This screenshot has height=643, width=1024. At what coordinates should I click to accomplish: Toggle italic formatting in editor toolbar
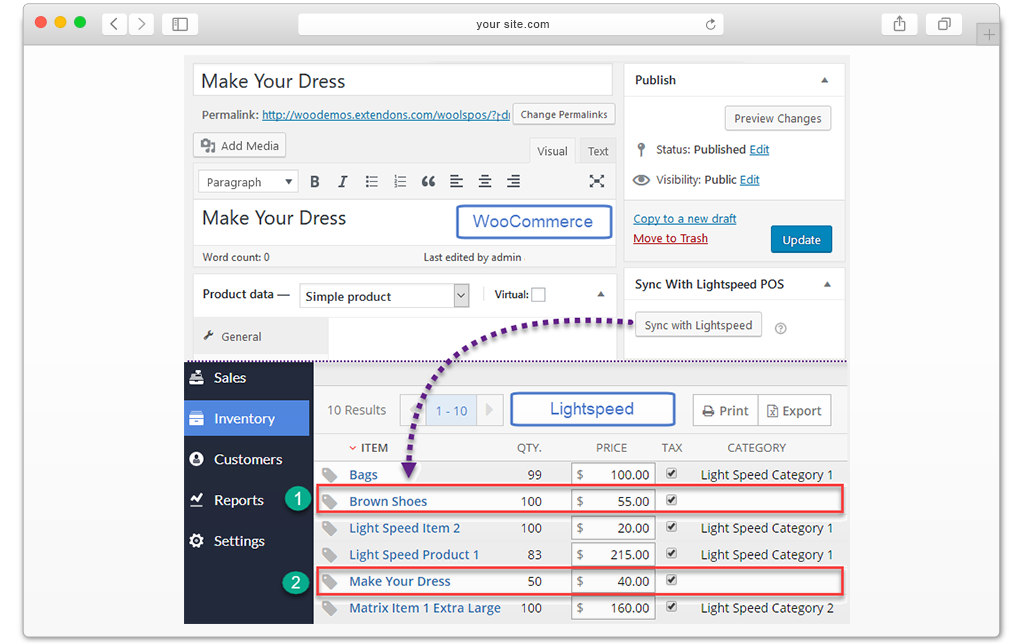point(343,182)
